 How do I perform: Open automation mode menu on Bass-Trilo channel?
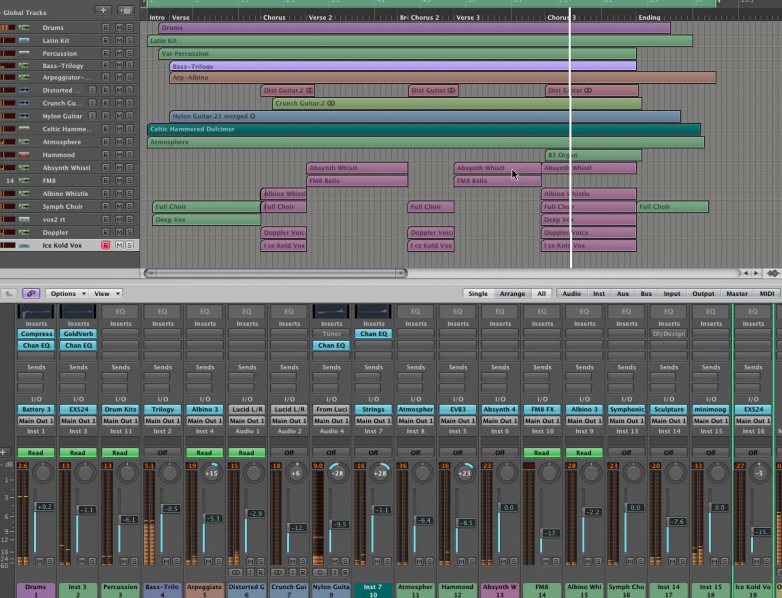[x=162, y=452]
